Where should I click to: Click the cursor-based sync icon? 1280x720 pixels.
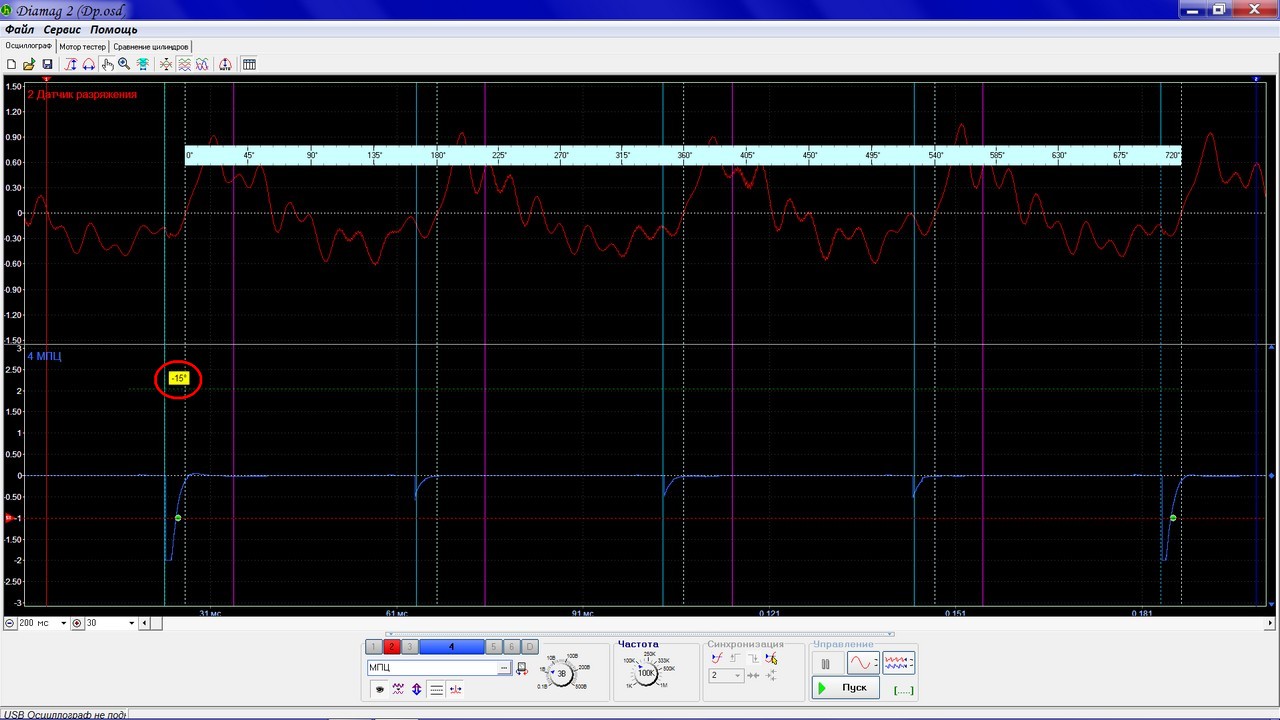771,658
